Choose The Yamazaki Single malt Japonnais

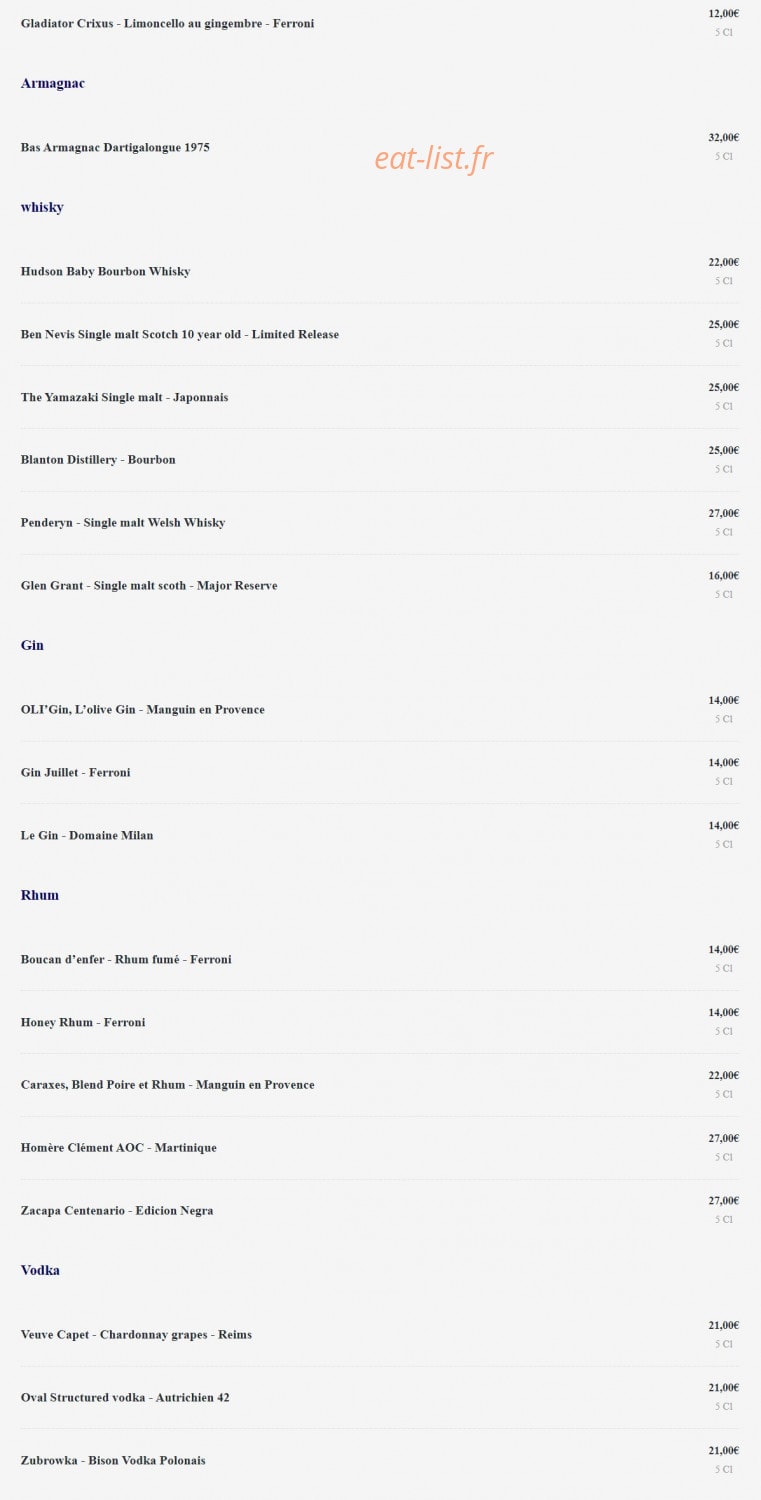point(124,397)
